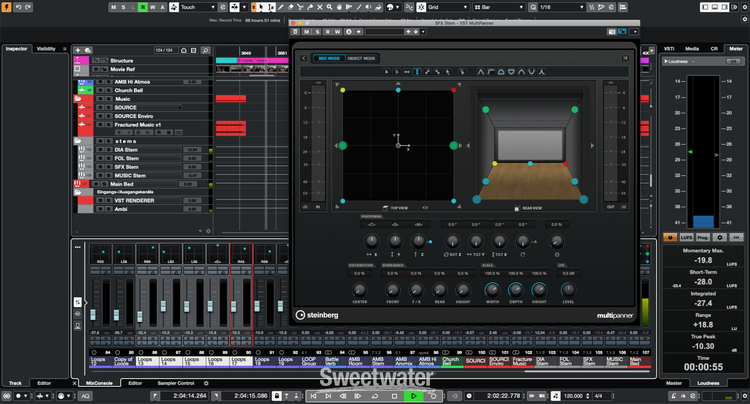Select the Draw pencil tool
This screenshot has height=404, width=750.
click(x=281, y=7)
